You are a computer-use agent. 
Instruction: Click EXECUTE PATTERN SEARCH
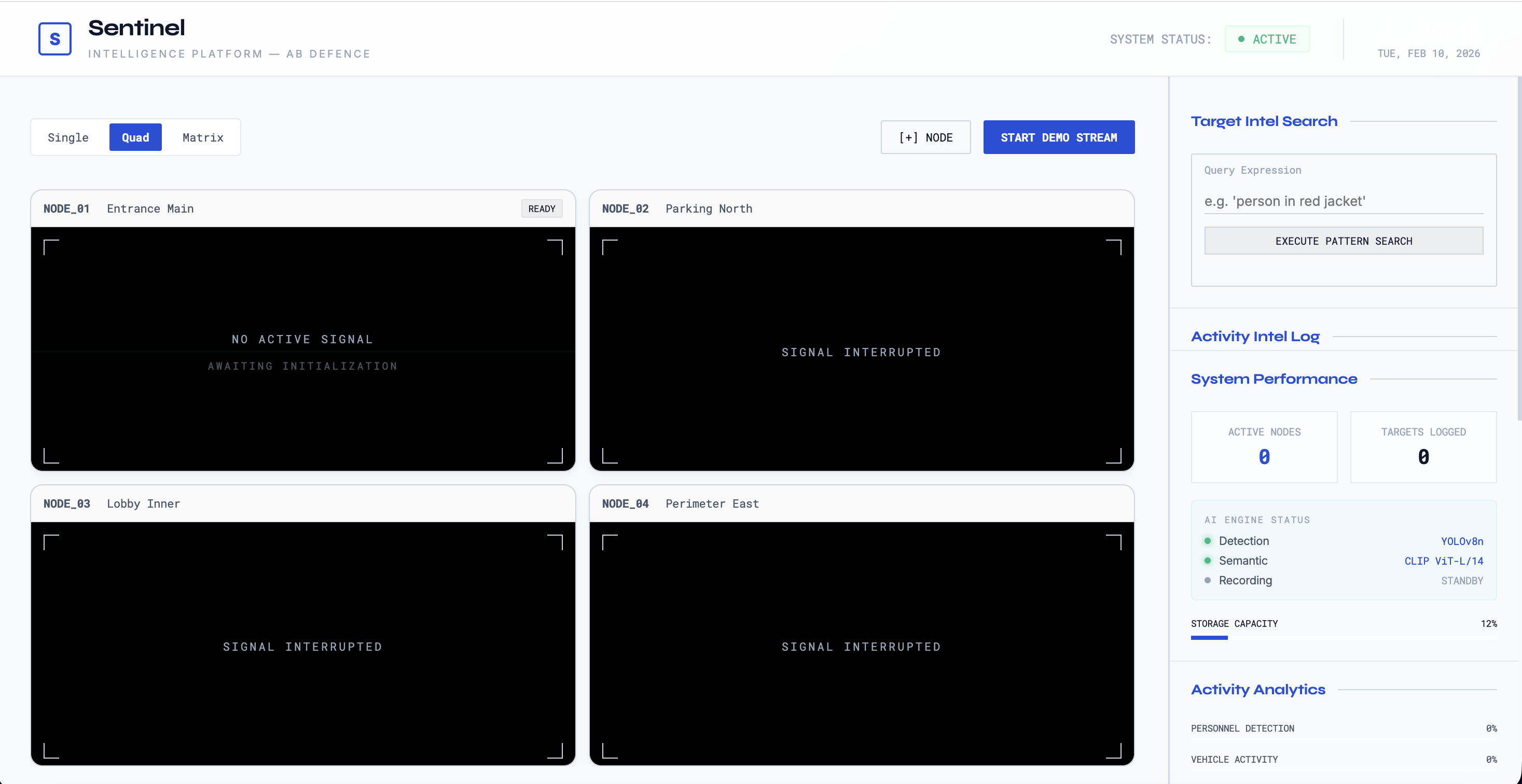tap(1344, 241)
